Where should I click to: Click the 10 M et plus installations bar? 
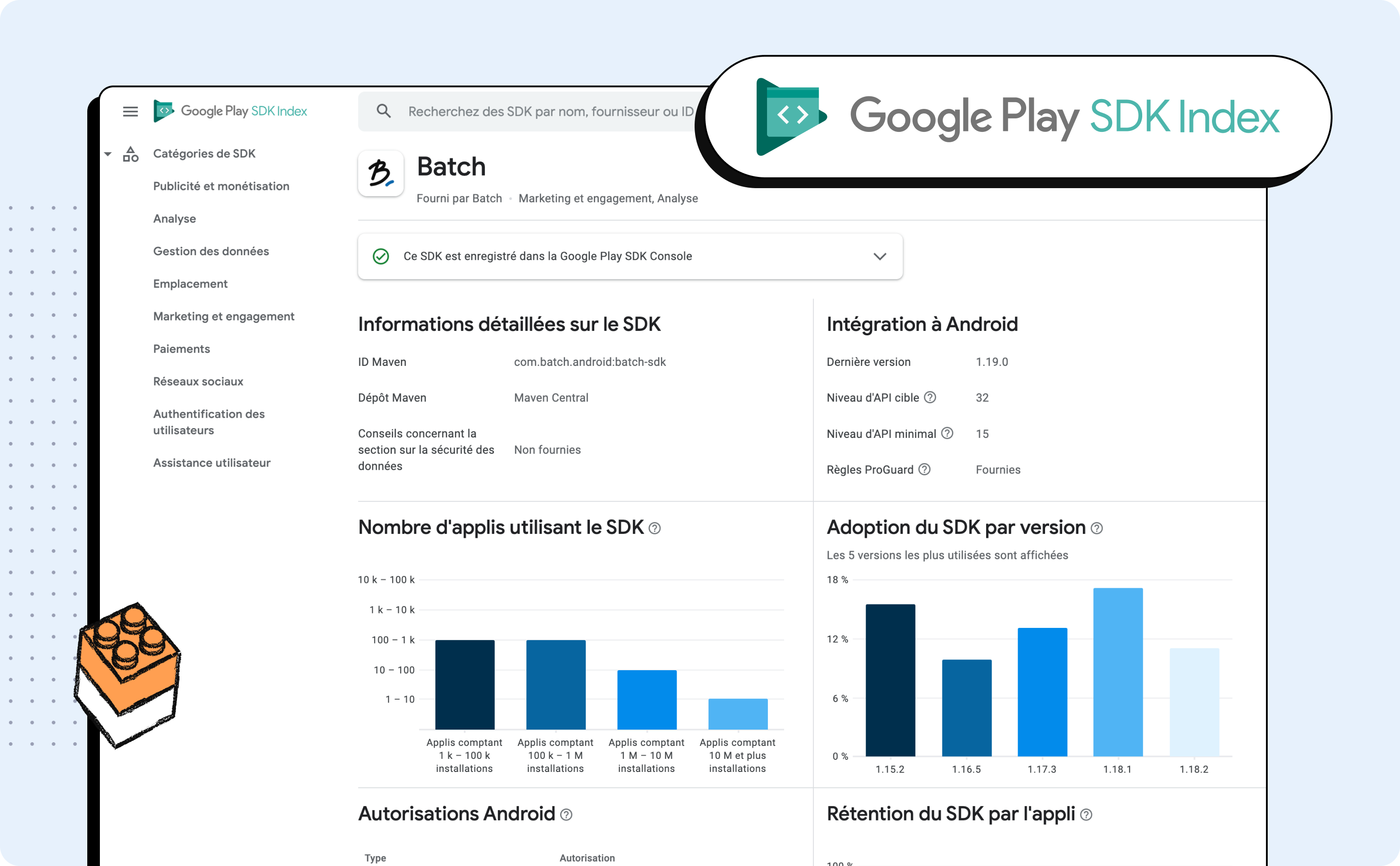[738, 714]
